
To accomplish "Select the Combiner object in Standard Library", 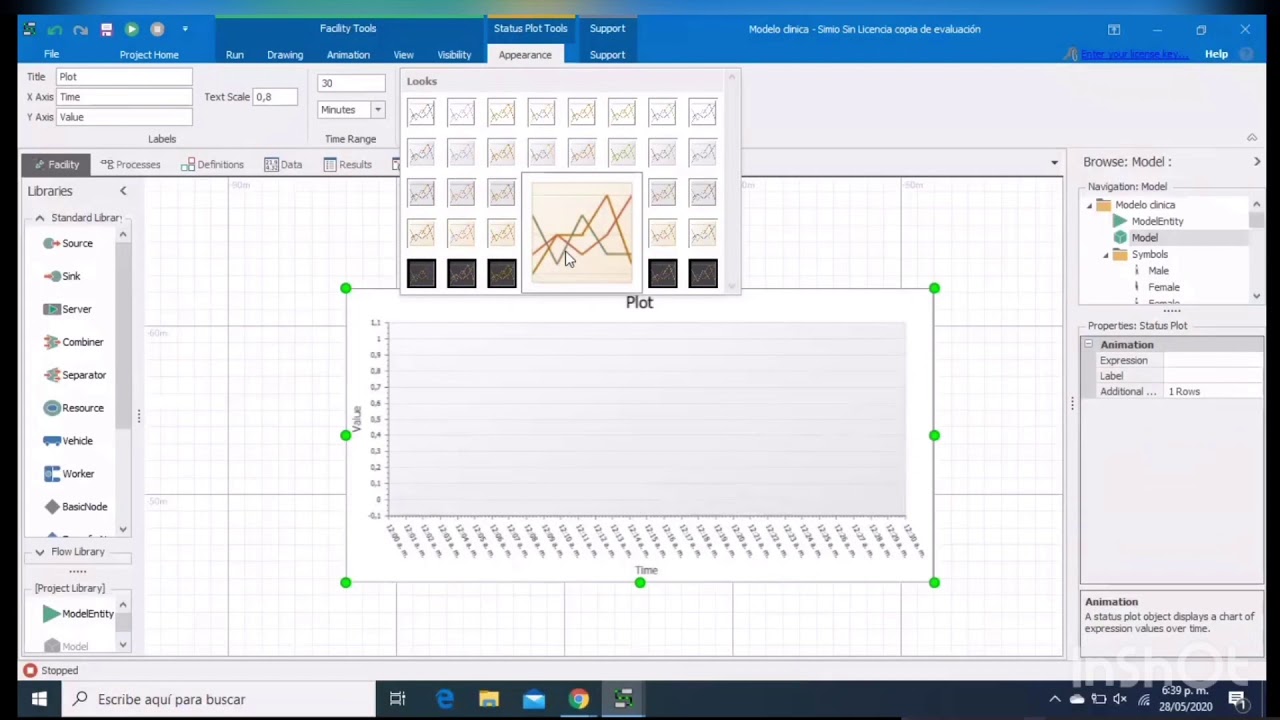I will [x=73, y=342].
